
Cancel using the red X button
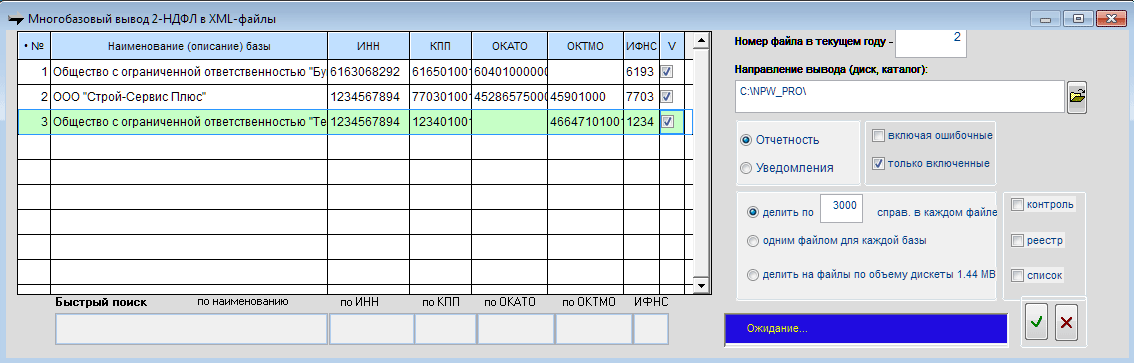(x=1066, y=323)
